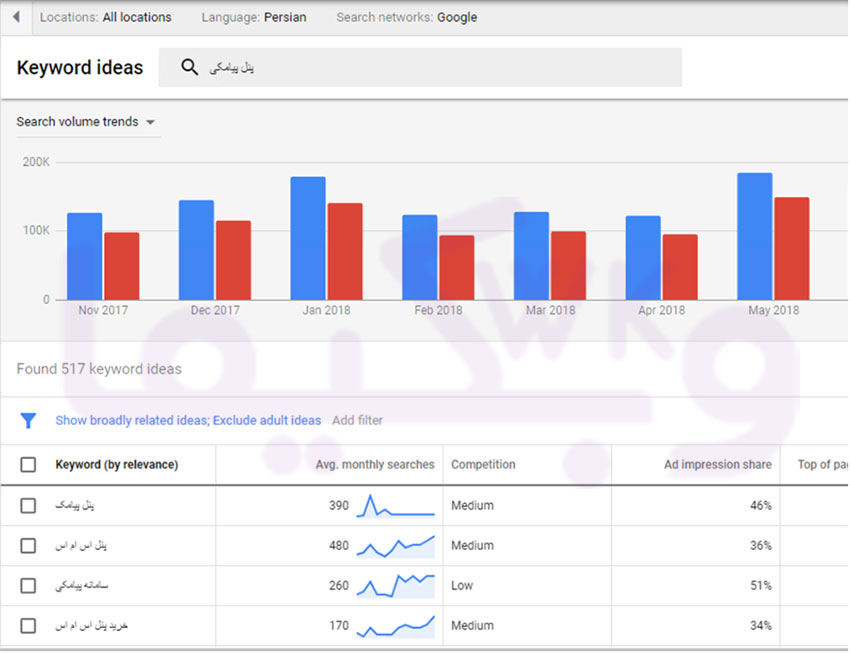Viewport: 850px width, 654px height.
Task: Click the trend sparkline for the 390 row
Action: tap(396, 505)
